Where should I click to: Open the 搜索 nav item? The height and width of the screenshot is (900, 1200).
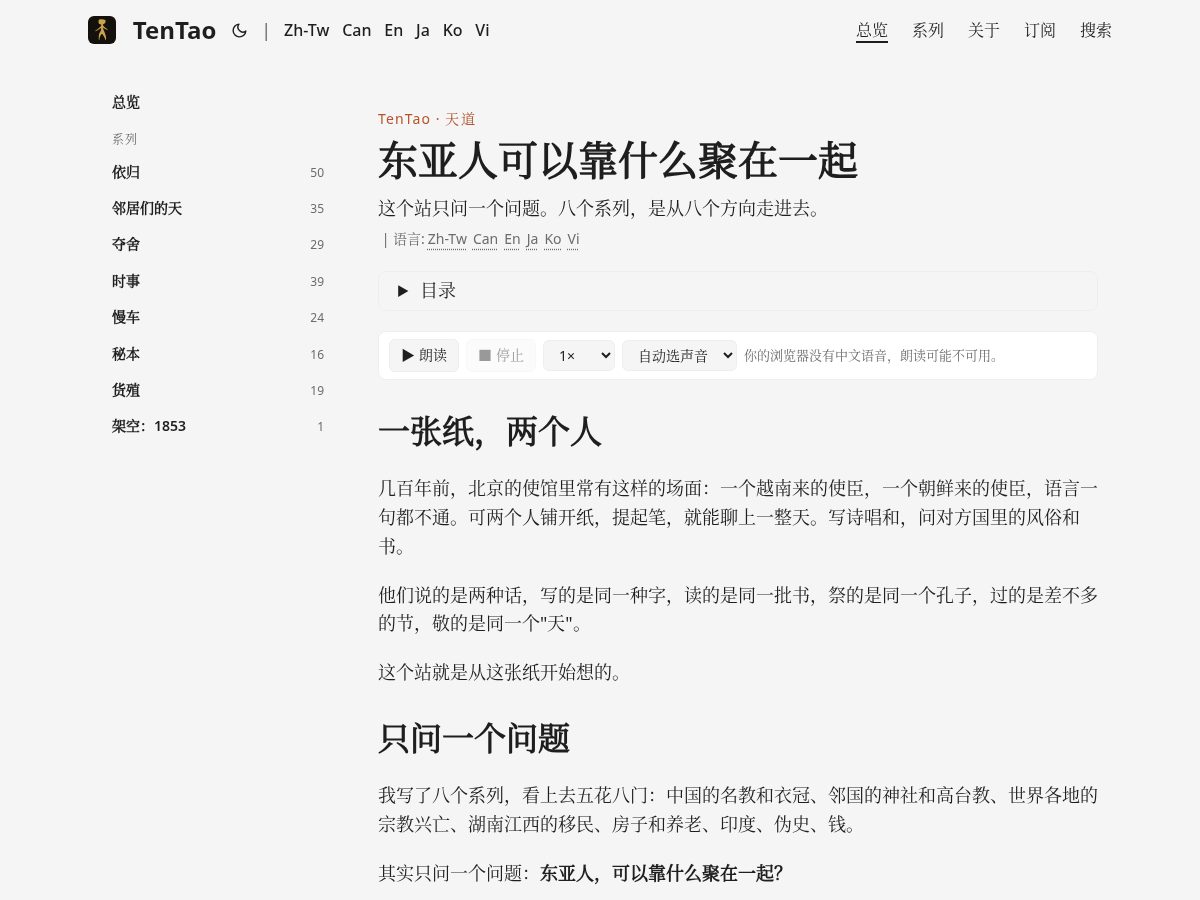click(1096, 30)
